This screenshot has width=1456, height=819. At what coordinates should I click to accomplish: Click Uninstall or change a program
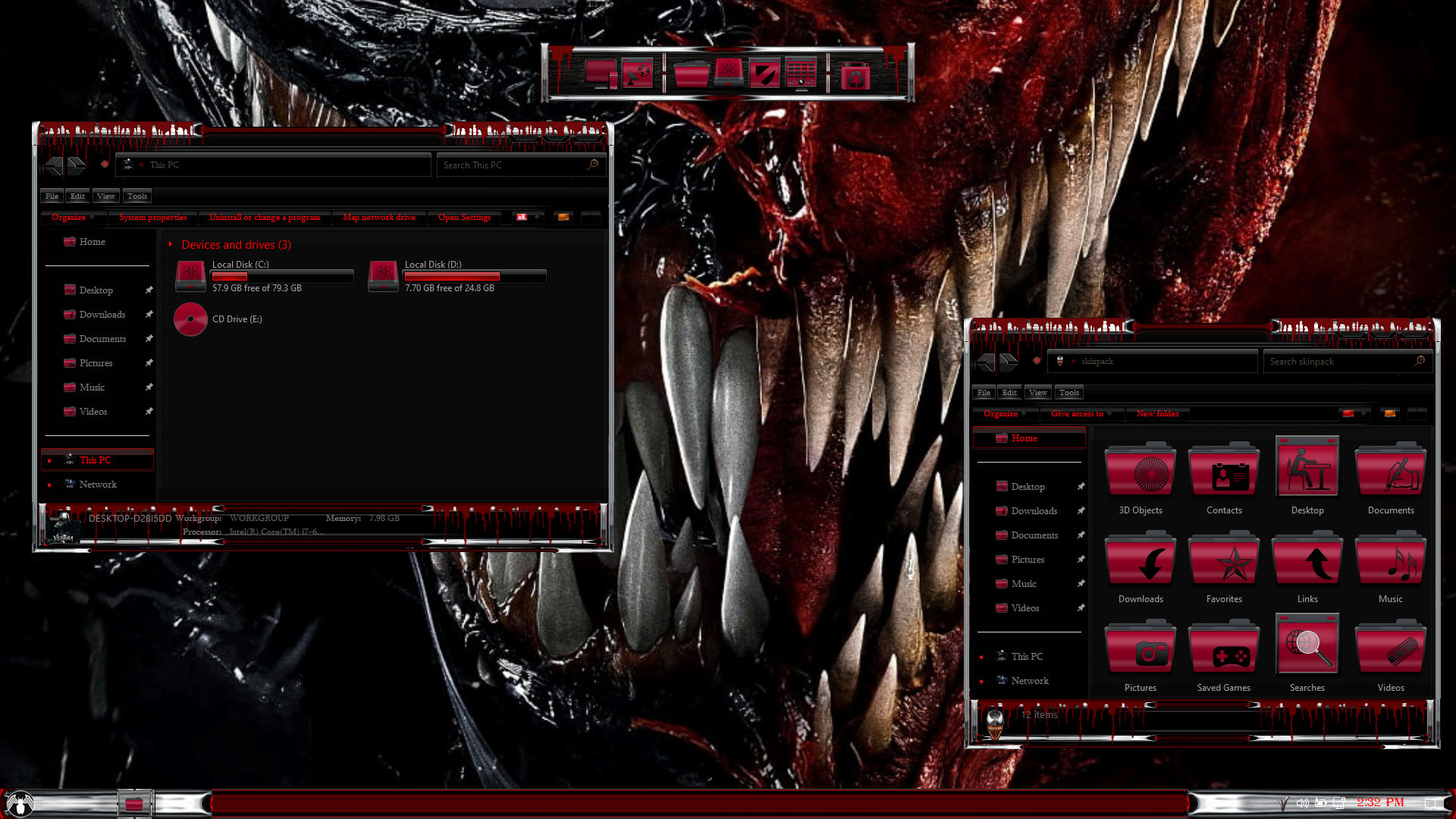point(265,218)
